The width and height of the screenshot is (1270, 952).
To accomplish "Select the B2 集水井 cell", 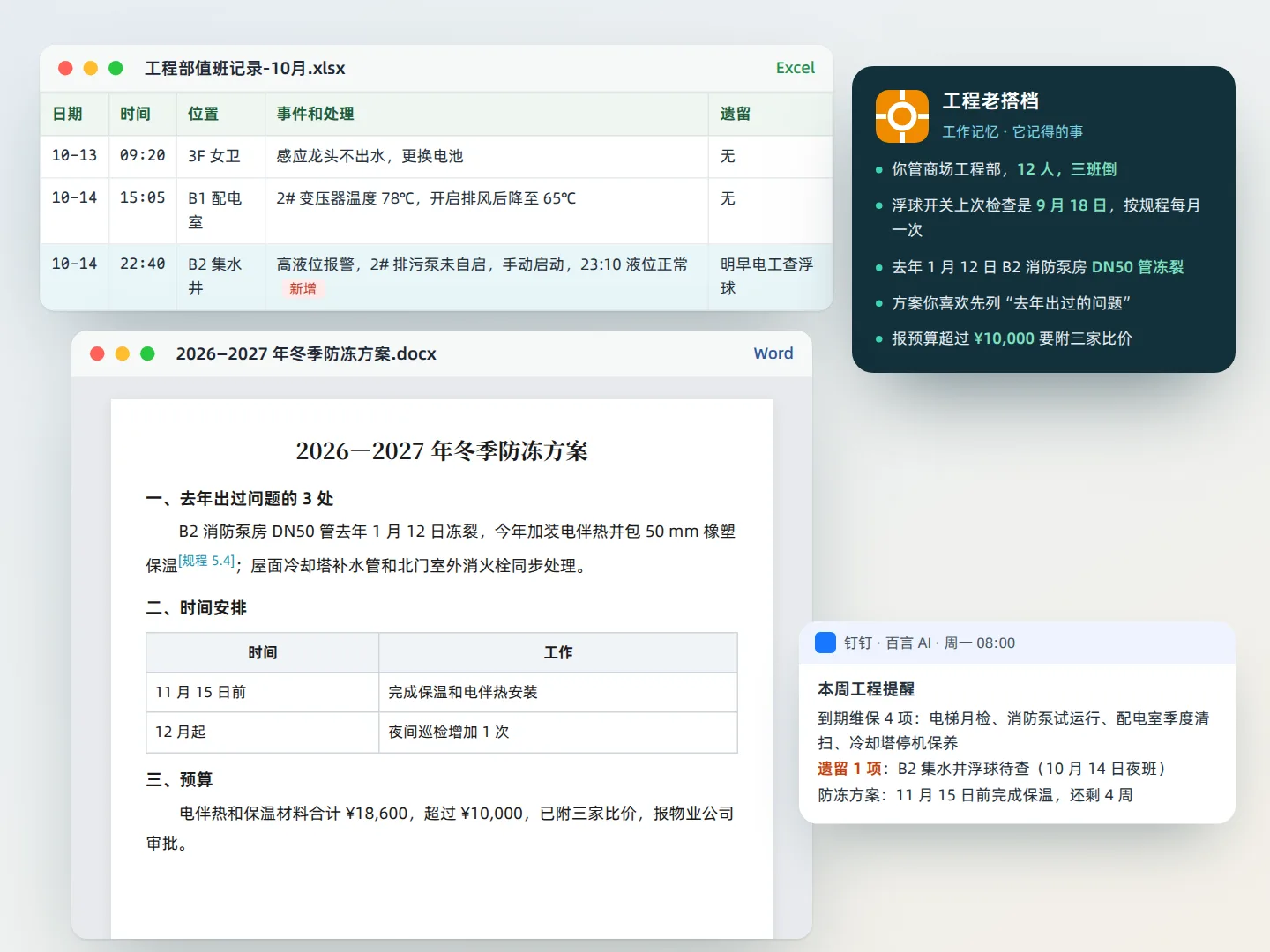I will 220,277.
